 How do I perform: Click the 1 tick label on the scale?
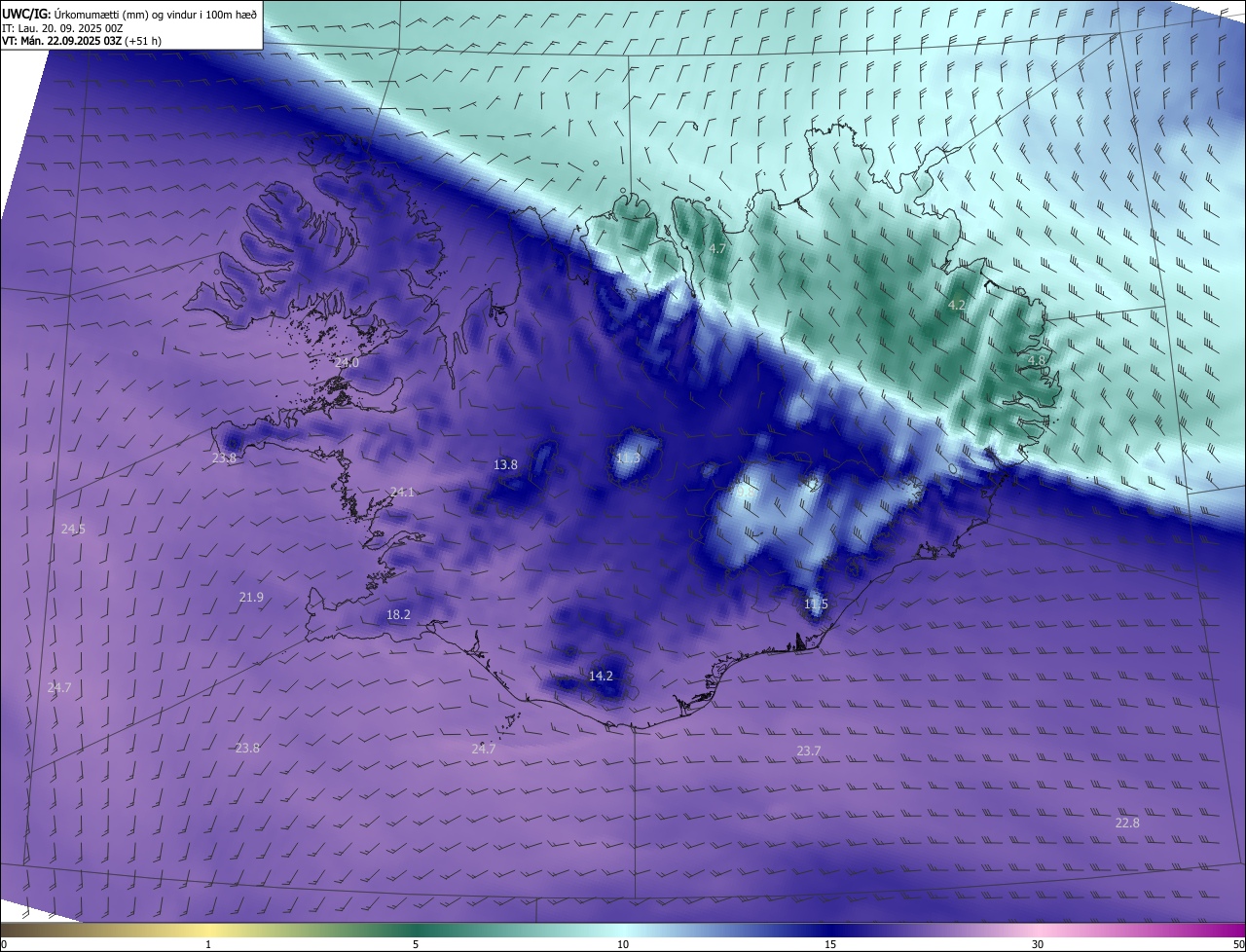[208, 944]
